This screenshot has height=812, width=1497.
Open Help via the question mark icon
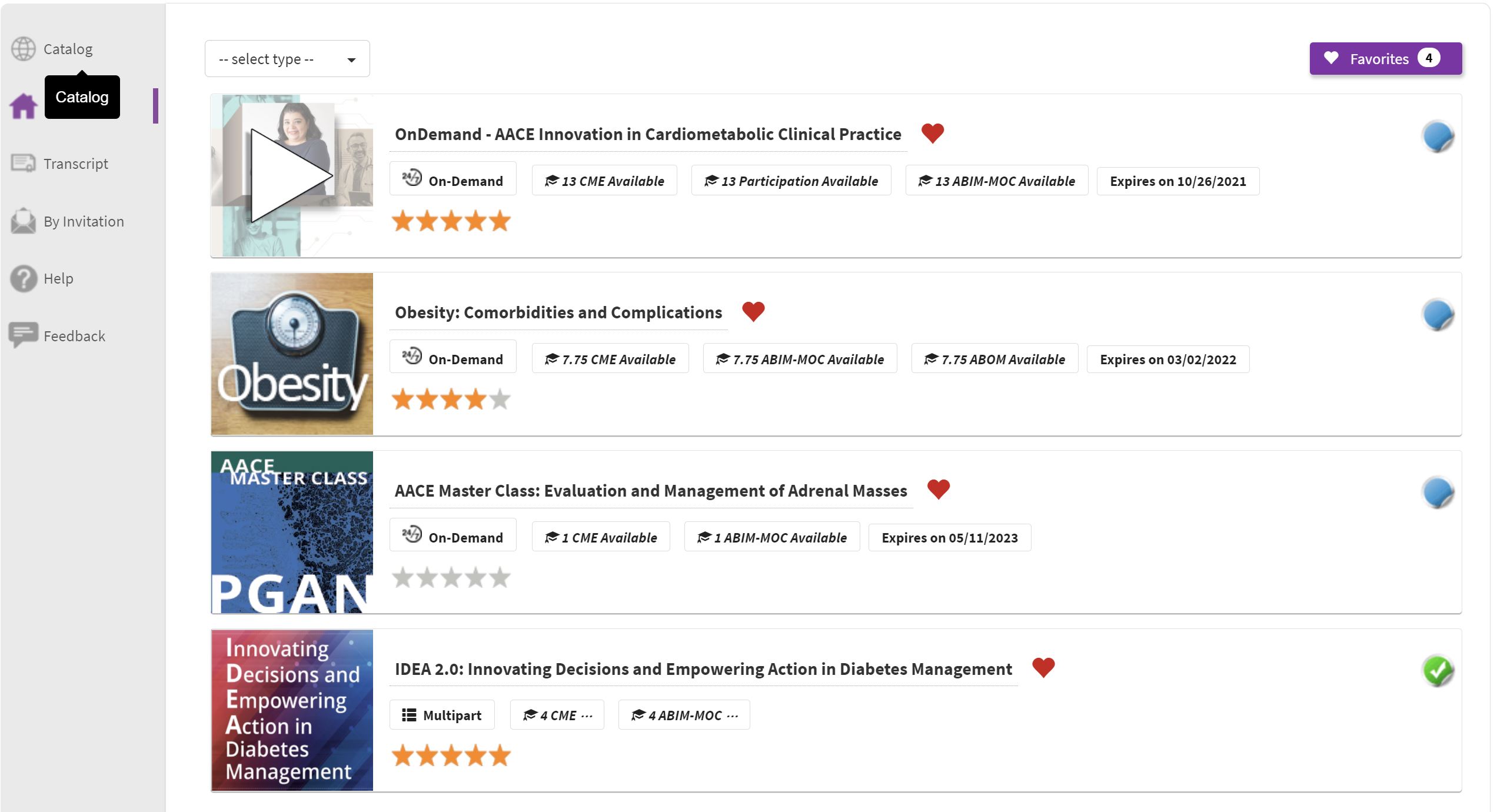click(24, 278)
